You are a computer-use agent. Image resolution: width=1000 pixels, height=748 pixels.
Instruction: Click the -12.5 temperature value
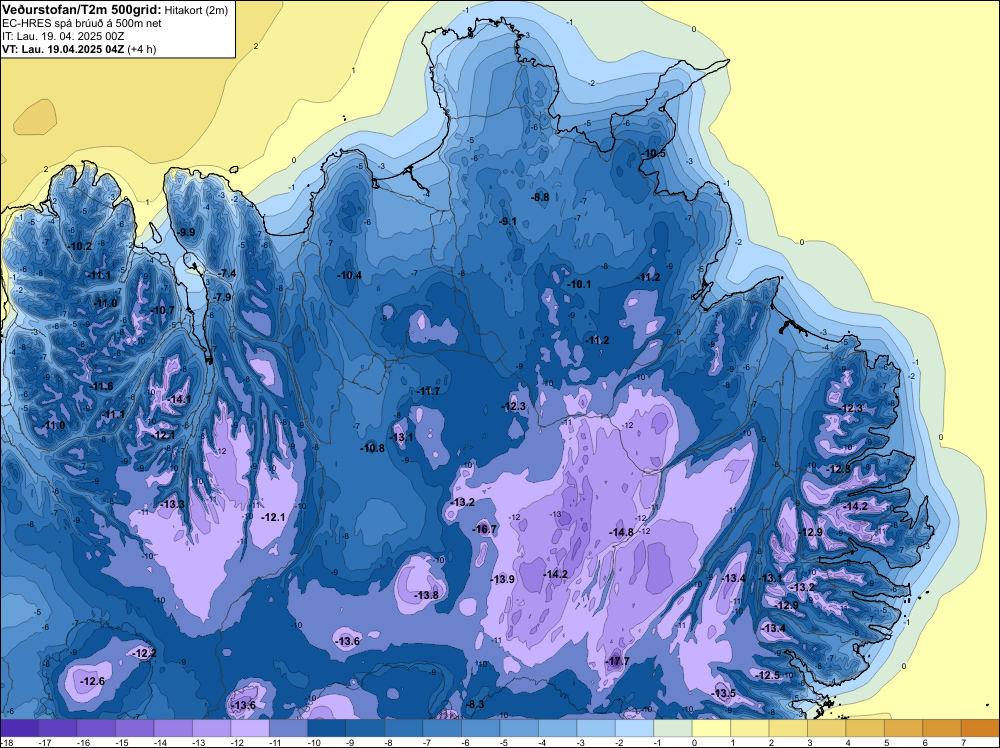pos(768,675)
